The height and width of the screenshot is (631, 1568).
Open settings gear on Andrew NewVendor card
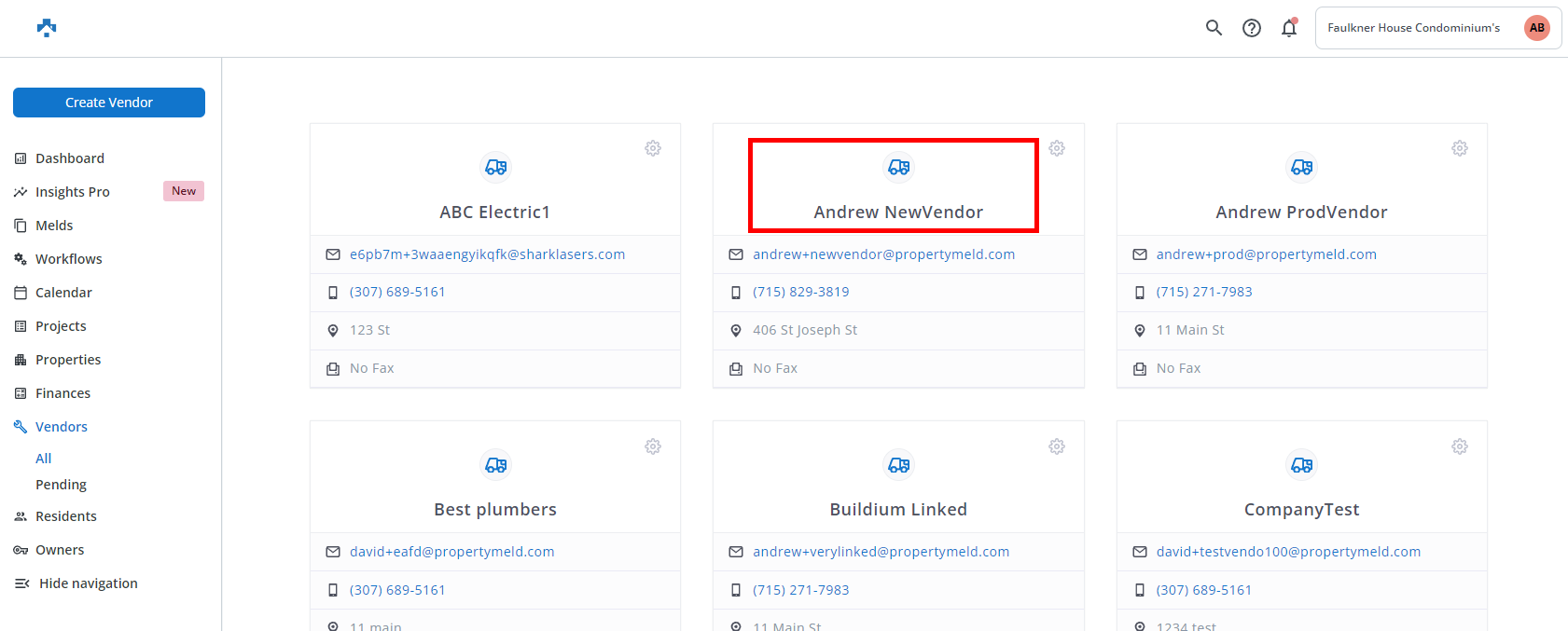pos(1057,148)
